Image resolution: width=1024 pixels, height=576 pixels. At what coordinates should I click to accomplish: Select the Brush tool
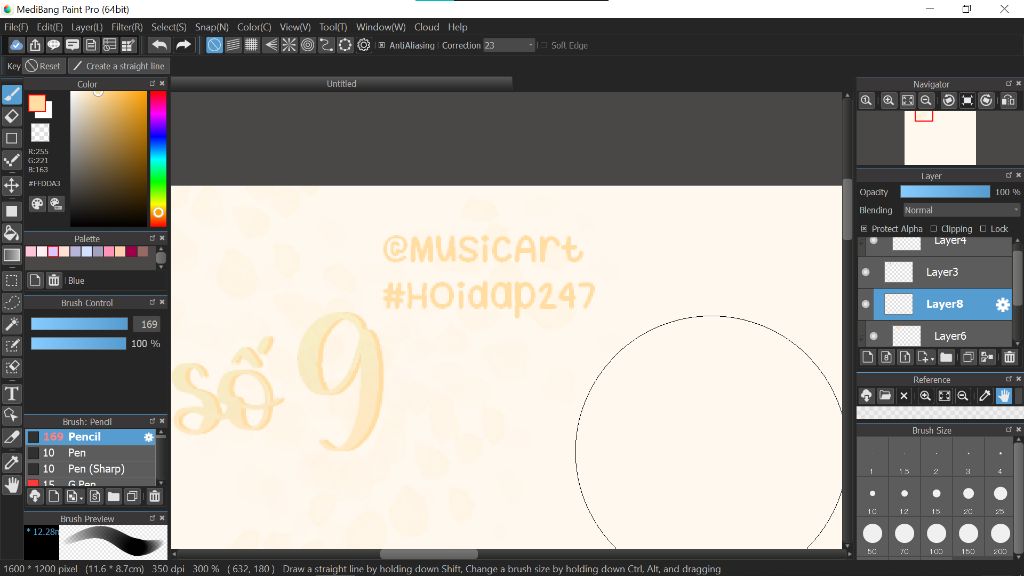[x=12, y=95]
